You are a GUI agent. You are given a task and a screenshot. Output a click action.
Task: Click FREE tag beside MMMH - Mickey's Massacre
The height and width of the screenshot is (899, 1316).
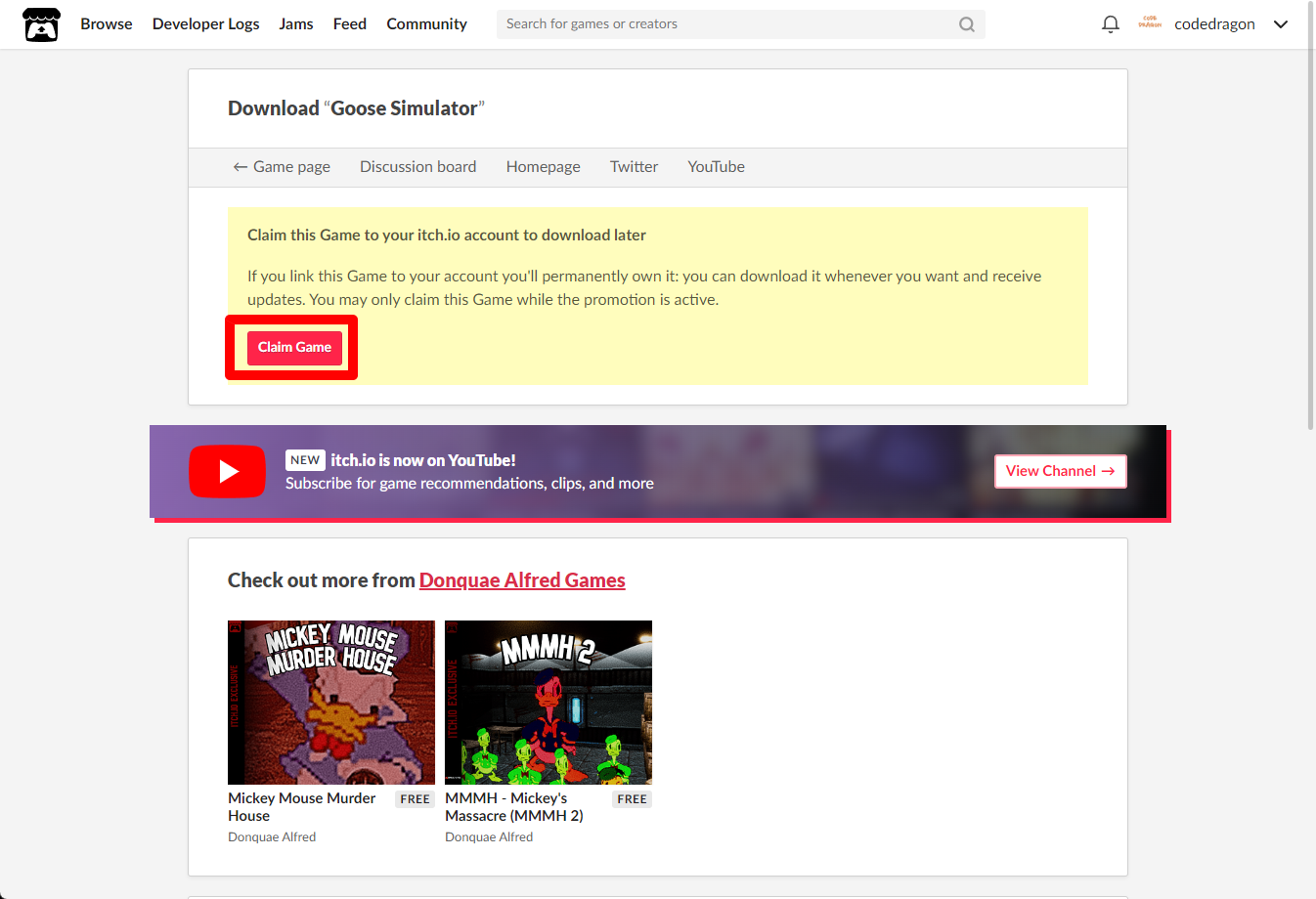click(x=633, y=799)
